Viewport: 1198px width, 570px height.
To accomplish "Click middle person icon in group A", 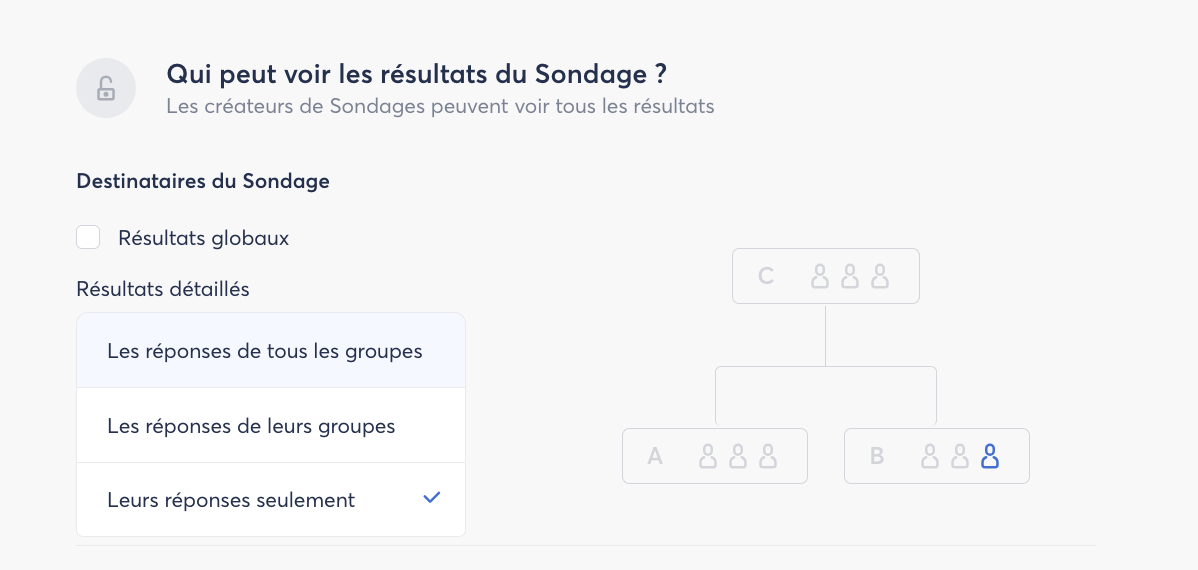I will [738, 457].
